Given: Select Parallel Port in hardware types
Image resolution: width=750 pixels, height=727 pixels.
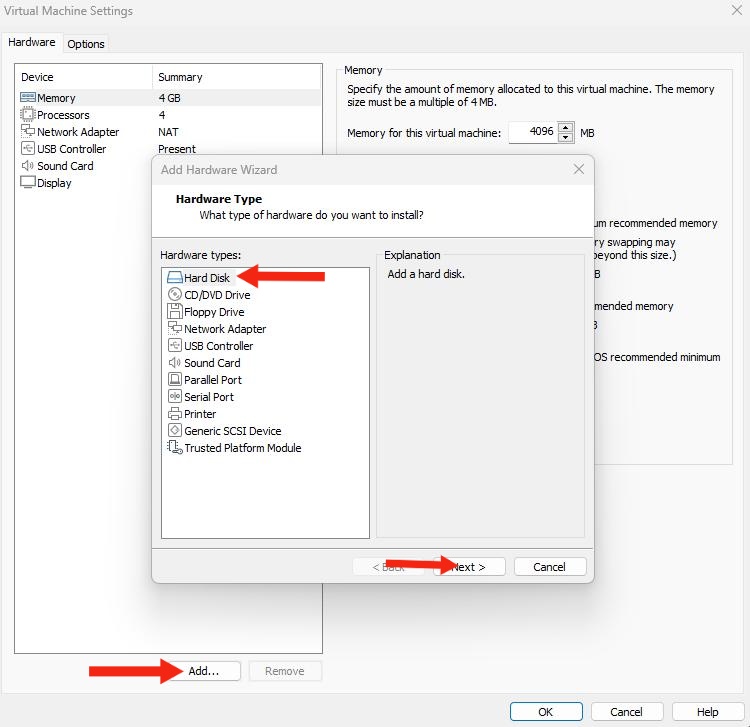Looking at the screenshot, I should coord(212,380).
